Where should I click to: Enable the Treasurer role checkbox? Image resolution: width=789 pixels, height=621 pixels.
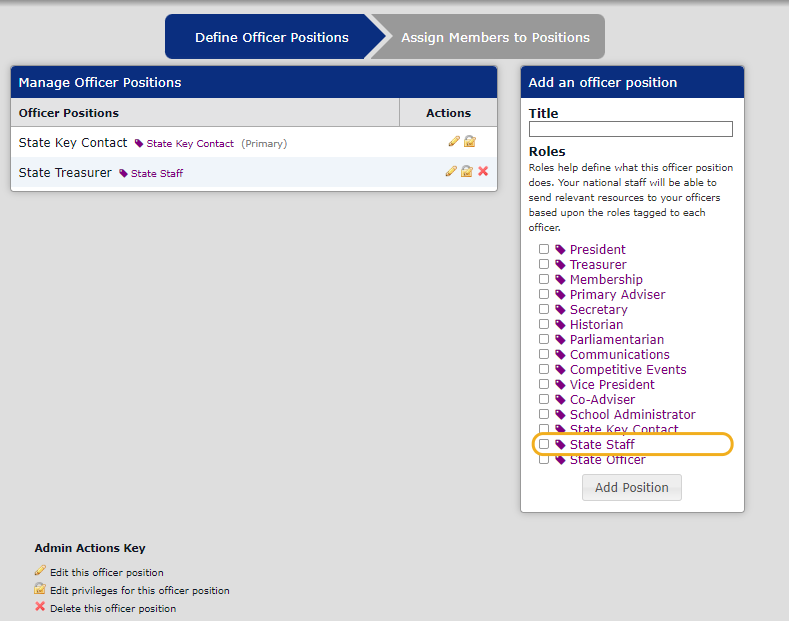click(544, 264)
